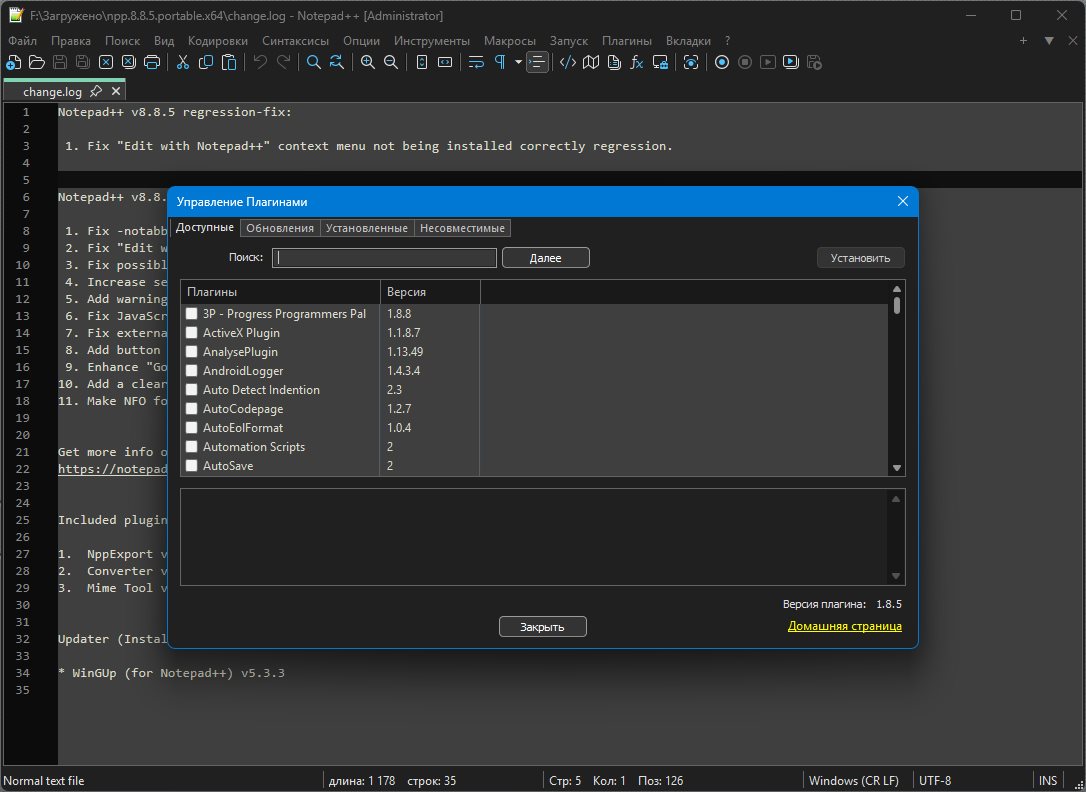Enable the AutoSave plugin checkbox

[192, 466]
